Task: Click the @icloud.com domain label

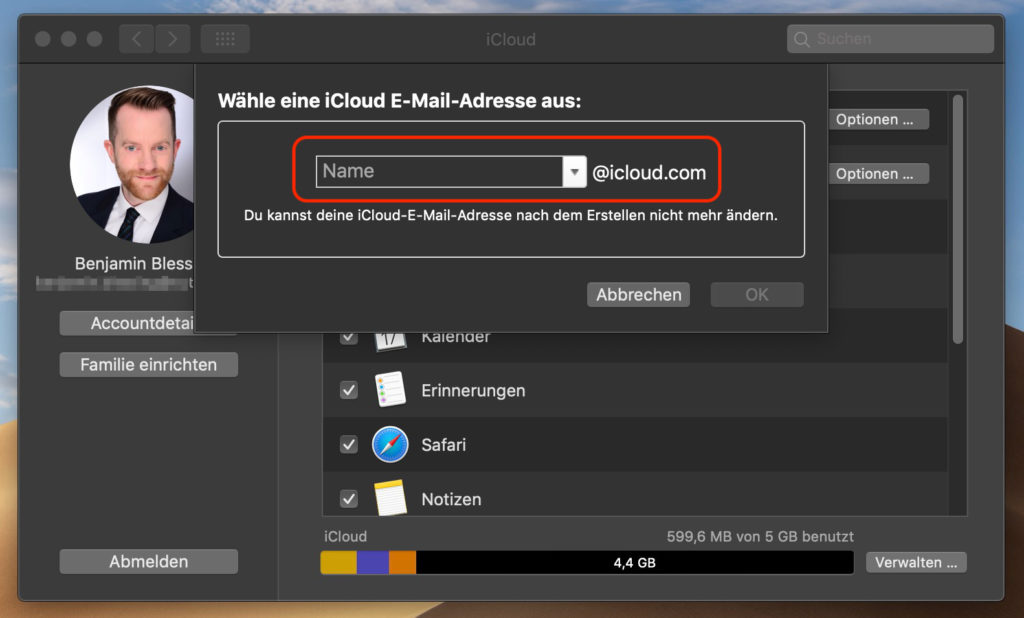Action: (x=649, y=172)
